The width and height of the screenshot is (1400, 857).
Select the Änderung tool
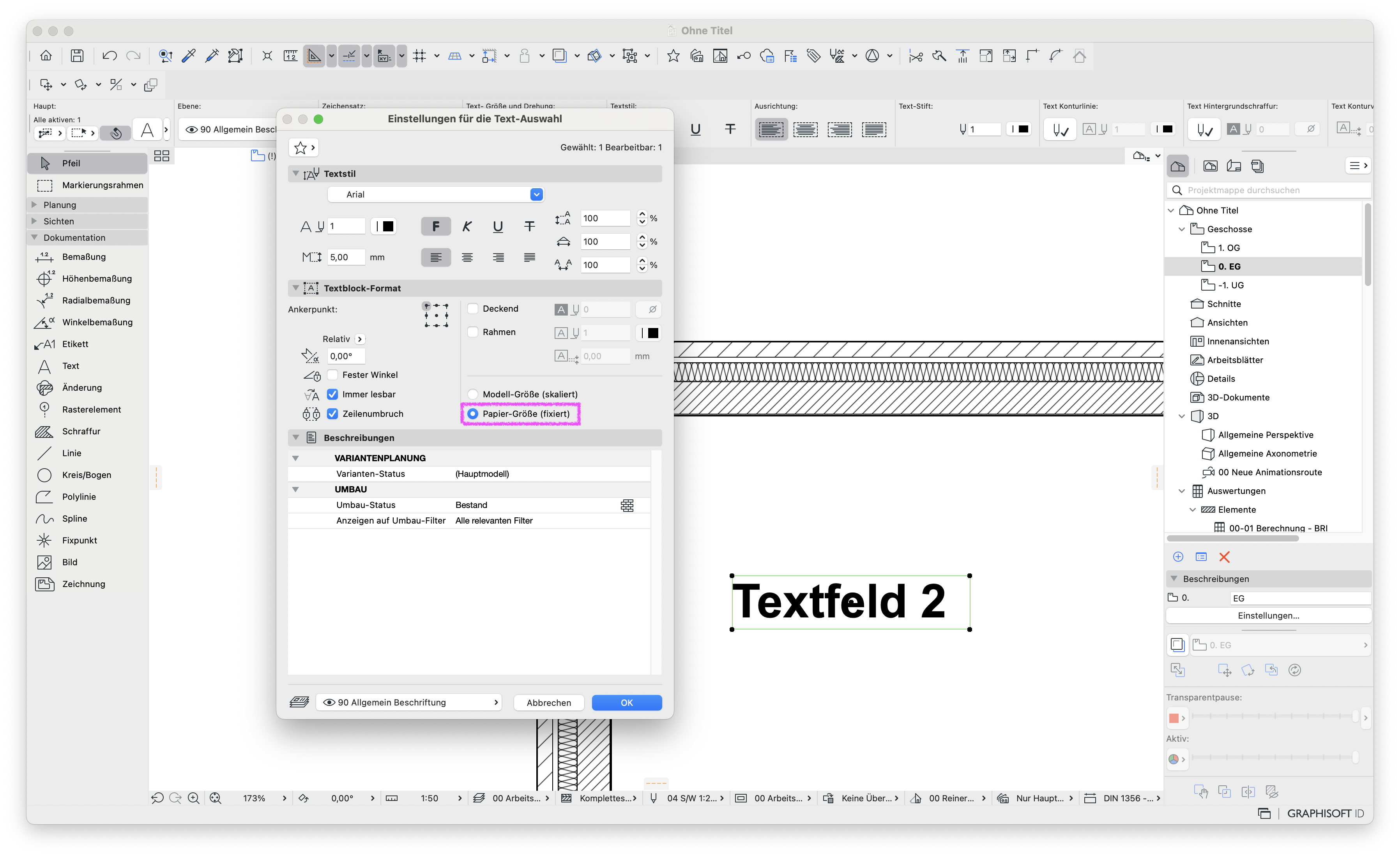click(x=87, y=388)
